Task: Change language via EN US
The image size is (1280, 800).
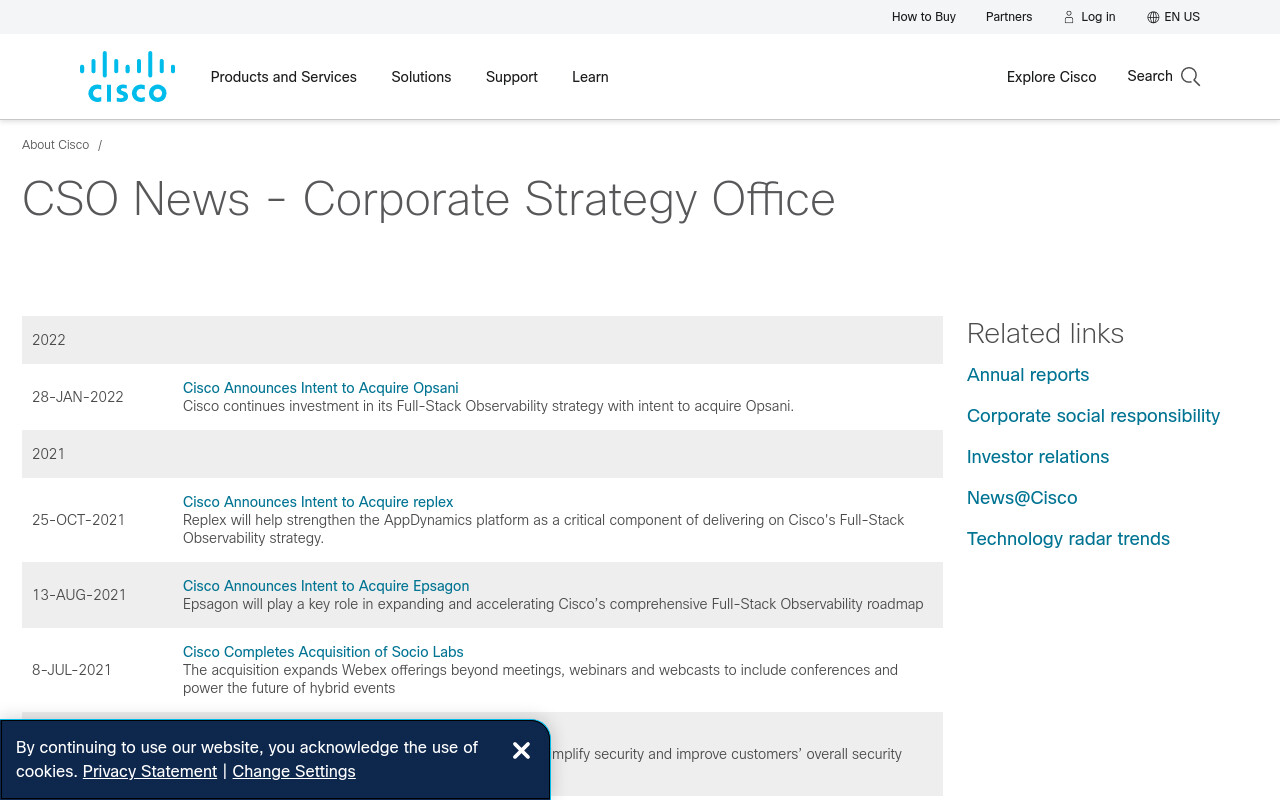Action: 1182,17
